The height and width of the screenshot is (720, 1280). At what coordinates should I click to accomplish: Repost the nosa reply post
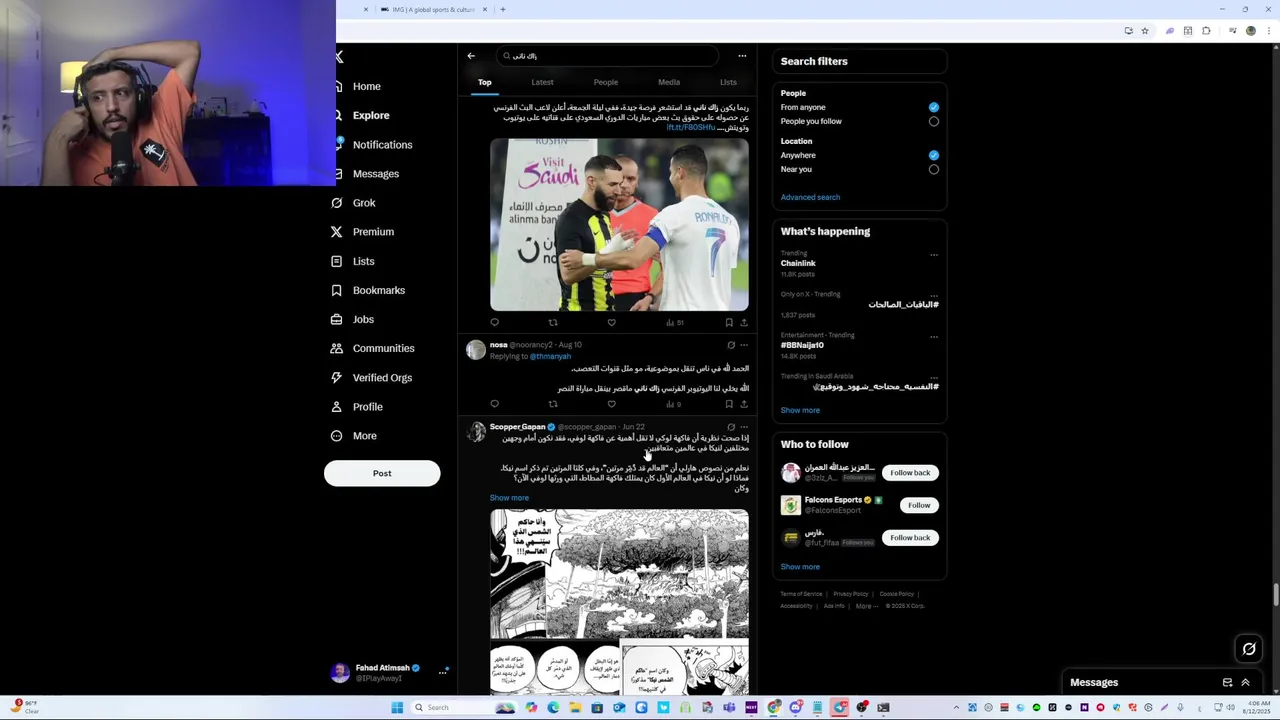(x=553, y=404)
